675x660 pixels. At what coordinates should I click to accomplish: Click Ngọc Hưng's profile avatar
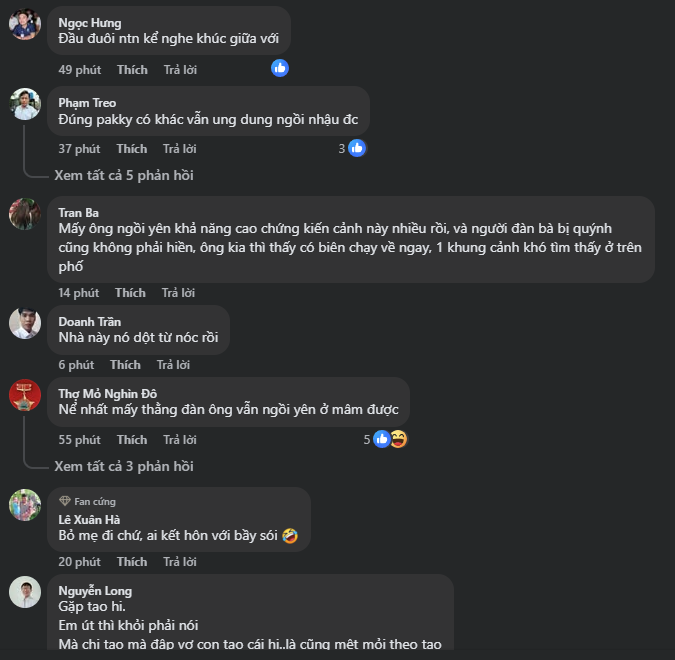(x=25, y=24)
